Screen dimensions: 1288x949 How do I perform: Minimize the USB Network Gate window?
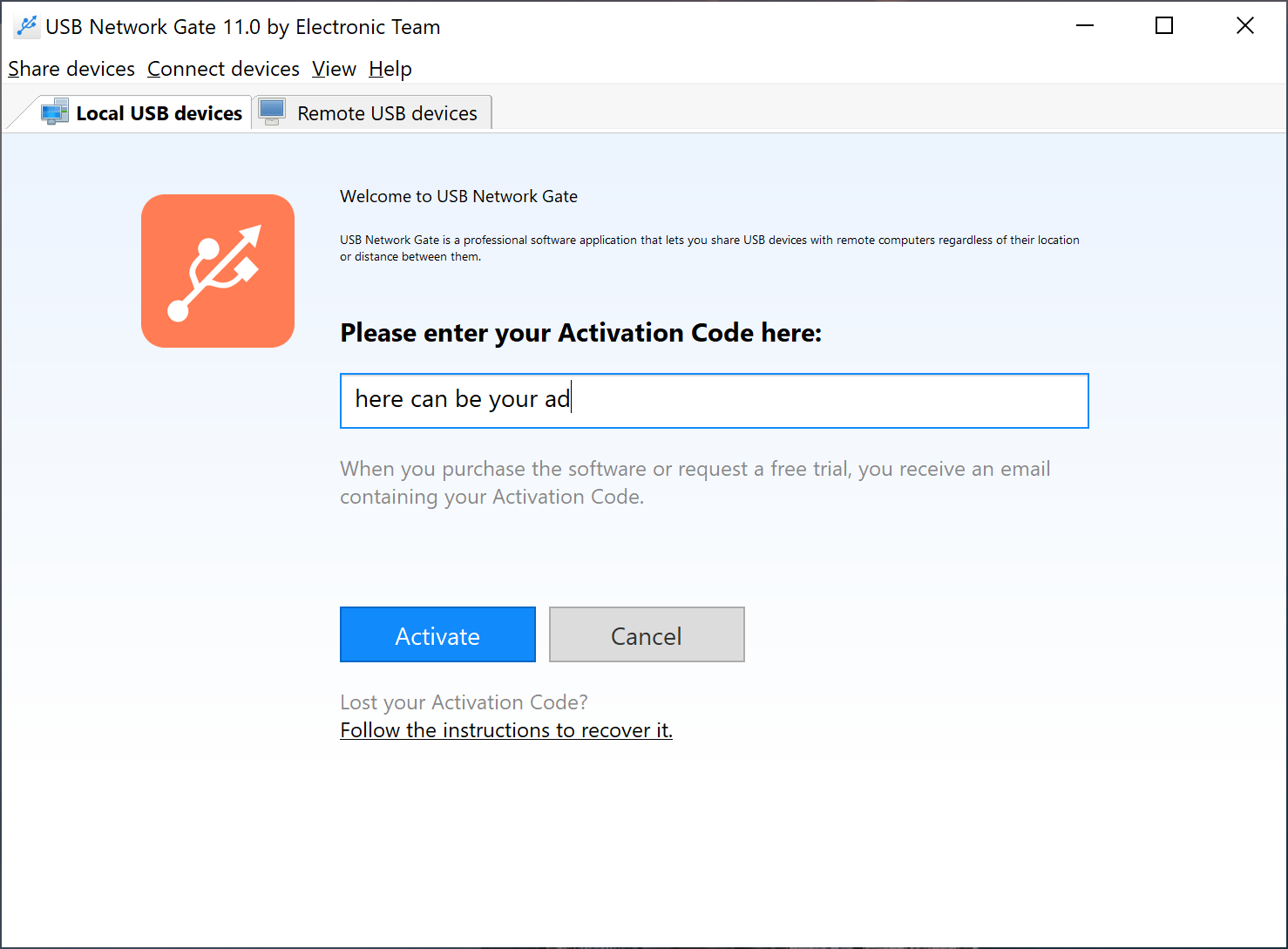click(1085, 26)
